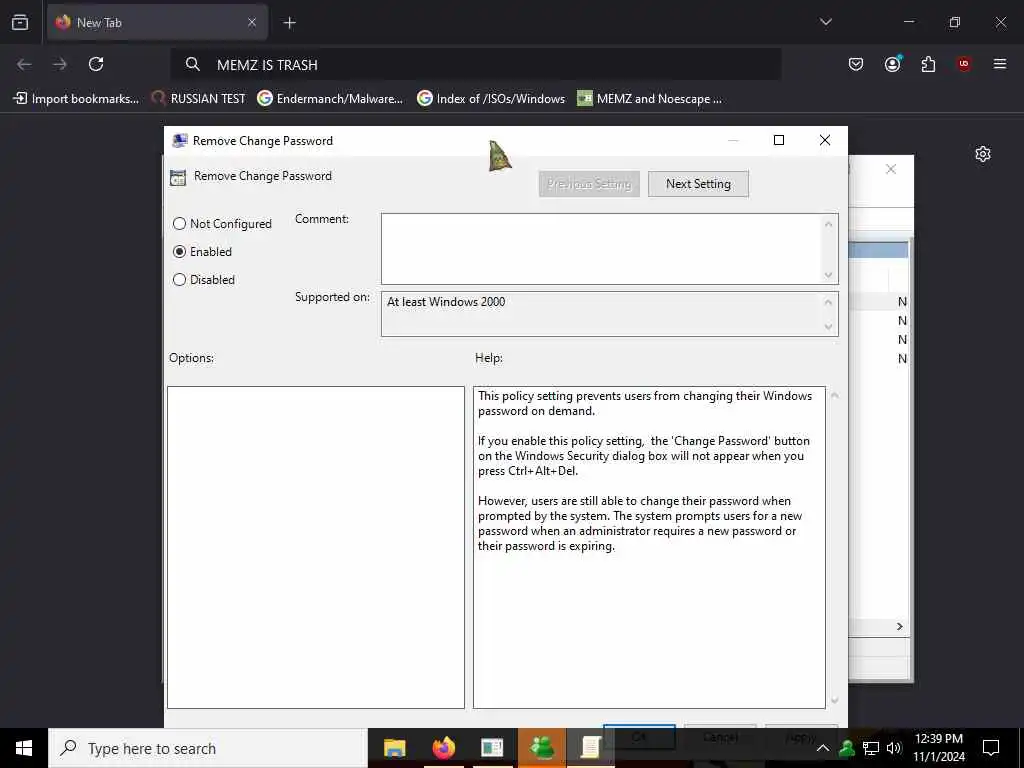This screenshot has height=768, width=1024.
Task: Go back one page in Firefox
Action: coord(24,64)
